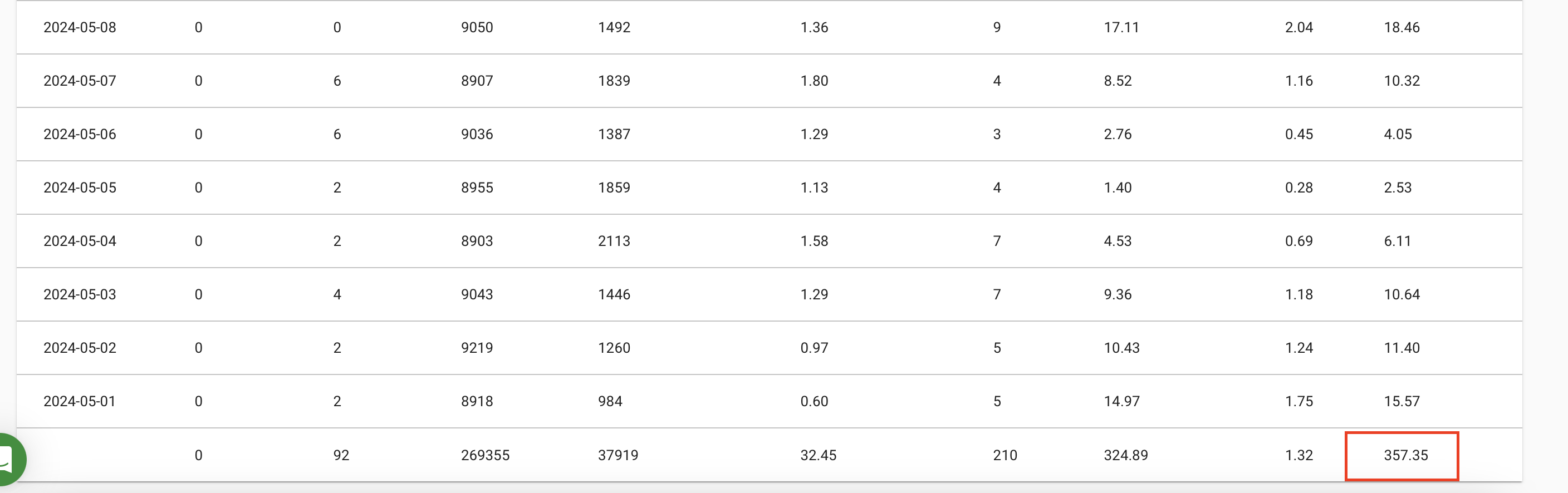Select the 984 cell in 2024-05-01 row
The width and height of the screenshot is (1568, 493).
(x=610, y=401)
